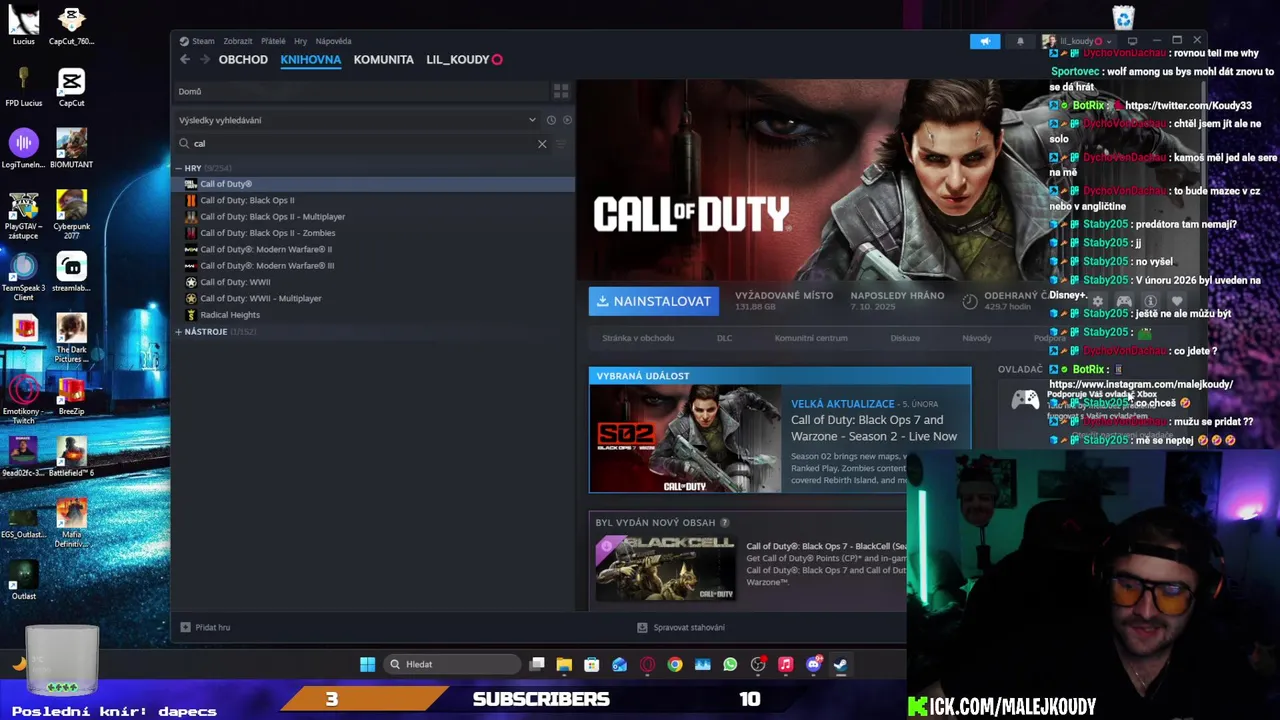Open the Nápověda menu

(x=333, y=41)
